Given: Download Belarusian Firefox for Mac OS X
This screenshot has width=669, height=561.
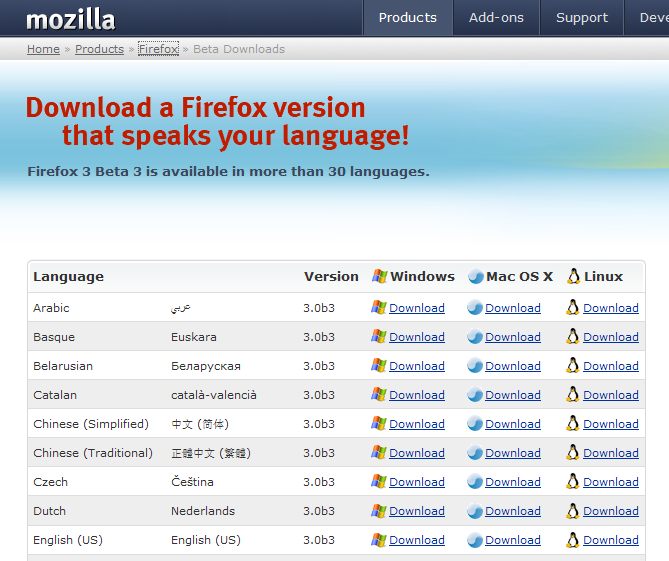Looking at the screenshot, I should (513, 366).
